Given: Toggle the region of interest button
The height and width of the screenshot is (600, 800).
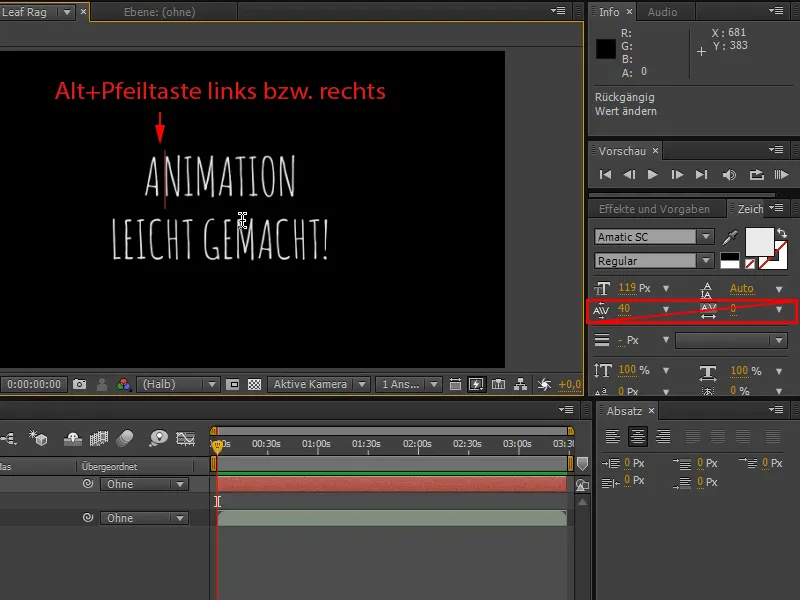Looking at the screenshot, I should pyautogui.click(x=232, y=384).
